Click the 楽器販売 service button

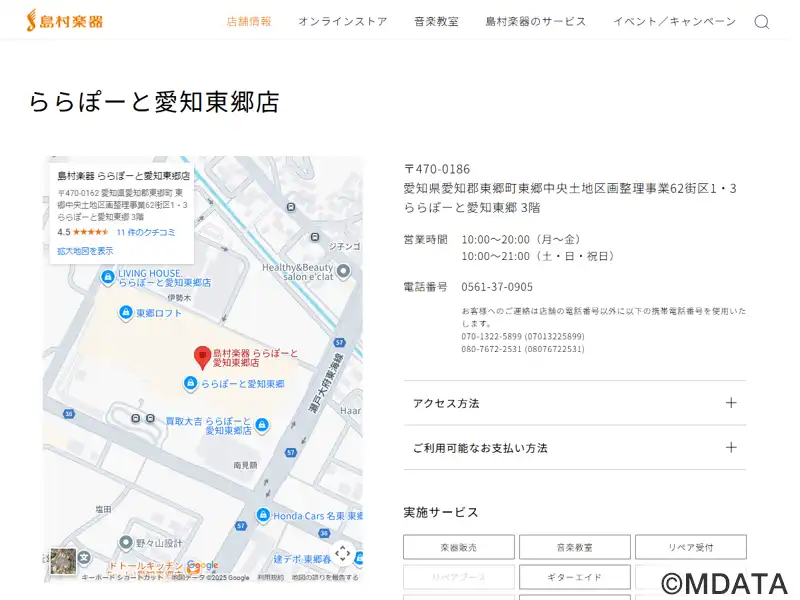[459, 547]
